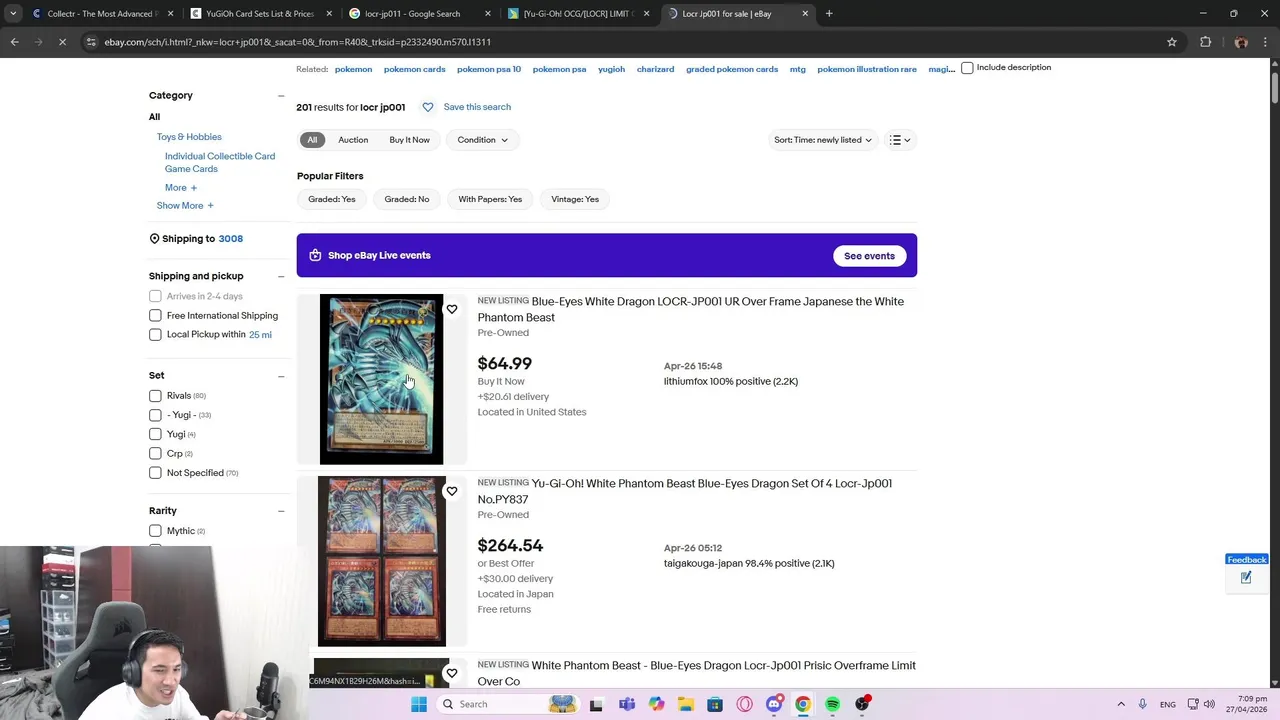Open the Feedback notepad icon
Image resolution: width=1280 pixels, height=720 pixels.
(1246, 577)
